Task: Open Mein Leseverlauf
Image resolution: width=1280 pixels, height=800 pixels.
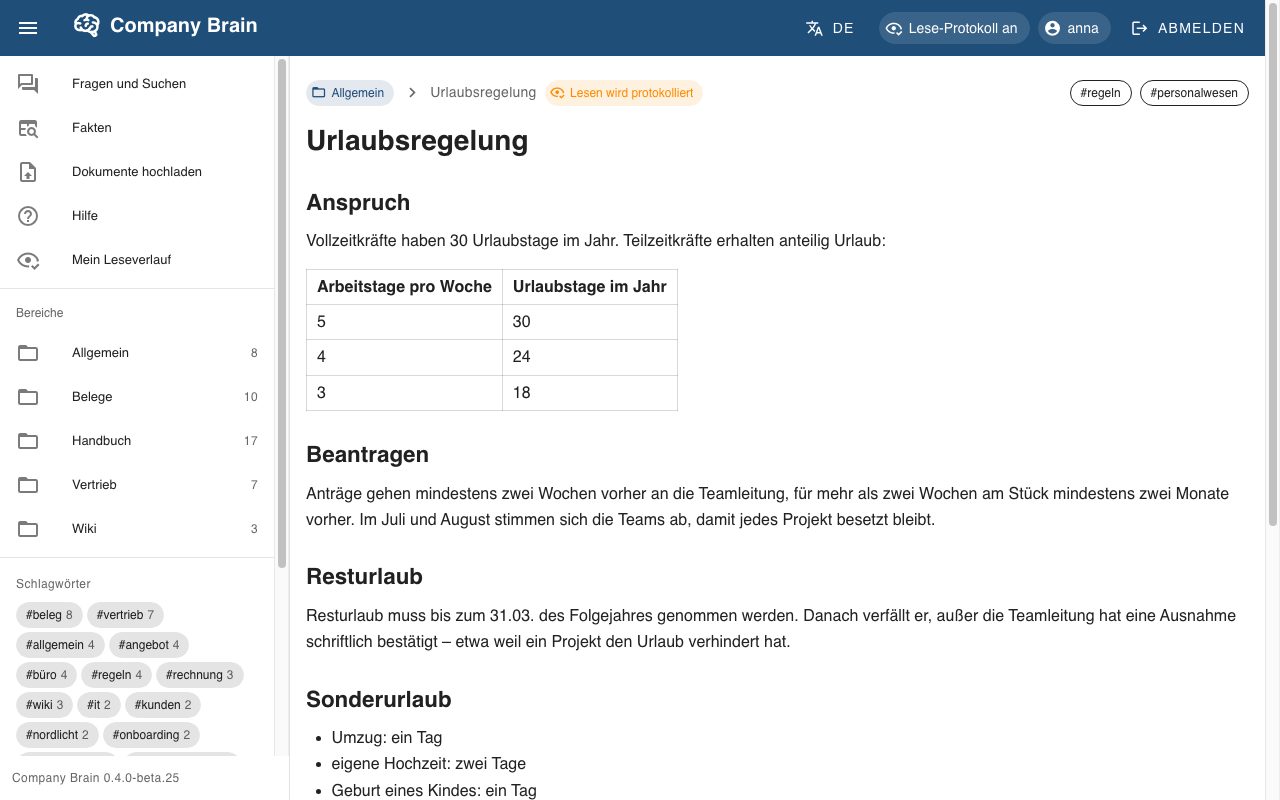Action: (137, 260)
